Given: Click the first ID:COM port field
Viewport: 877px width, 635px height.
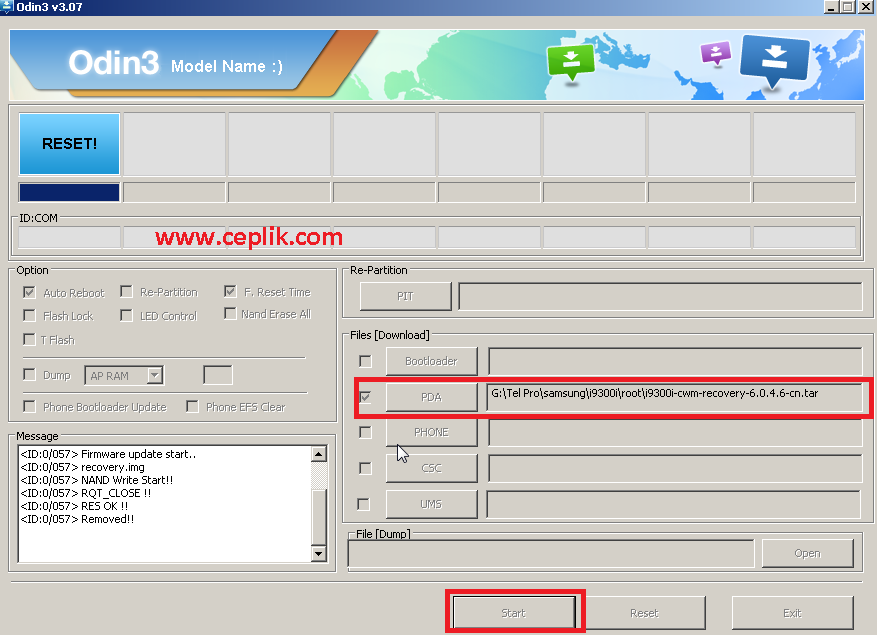Looking at the screenshot, I should click(x=69, y=237).
